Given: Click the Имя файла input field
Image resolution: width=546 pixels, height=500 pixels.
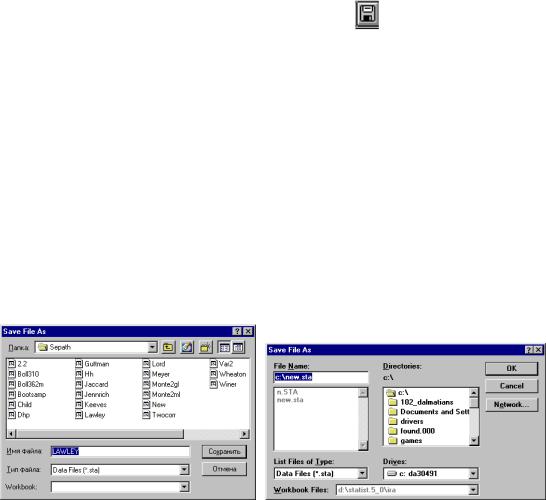Looking at the screenshot, I should (120, 452).
